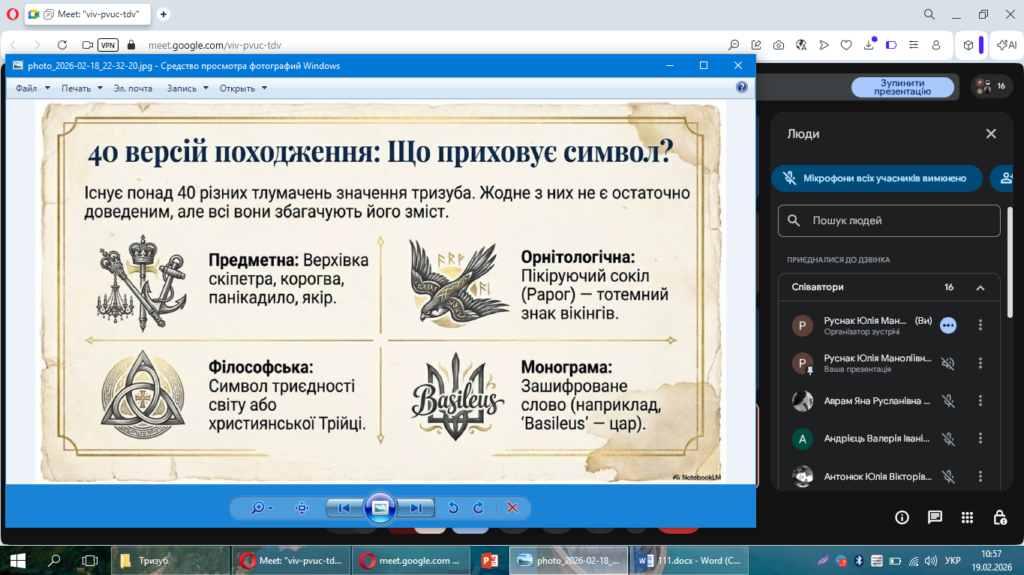Go to previous photo in viewer
Viewport: 1024px width, 575px height.
pyautogui.click(x=343, y=508)
